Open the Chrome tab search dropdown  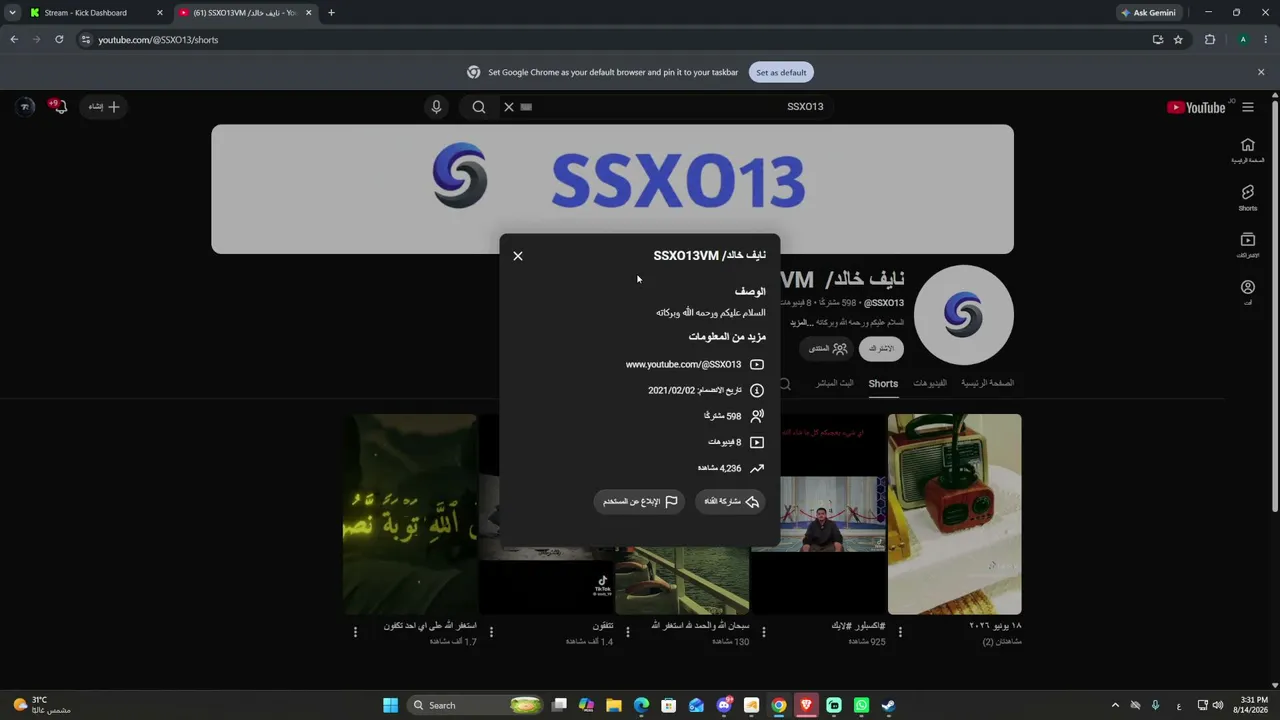(x=12, y=13)
